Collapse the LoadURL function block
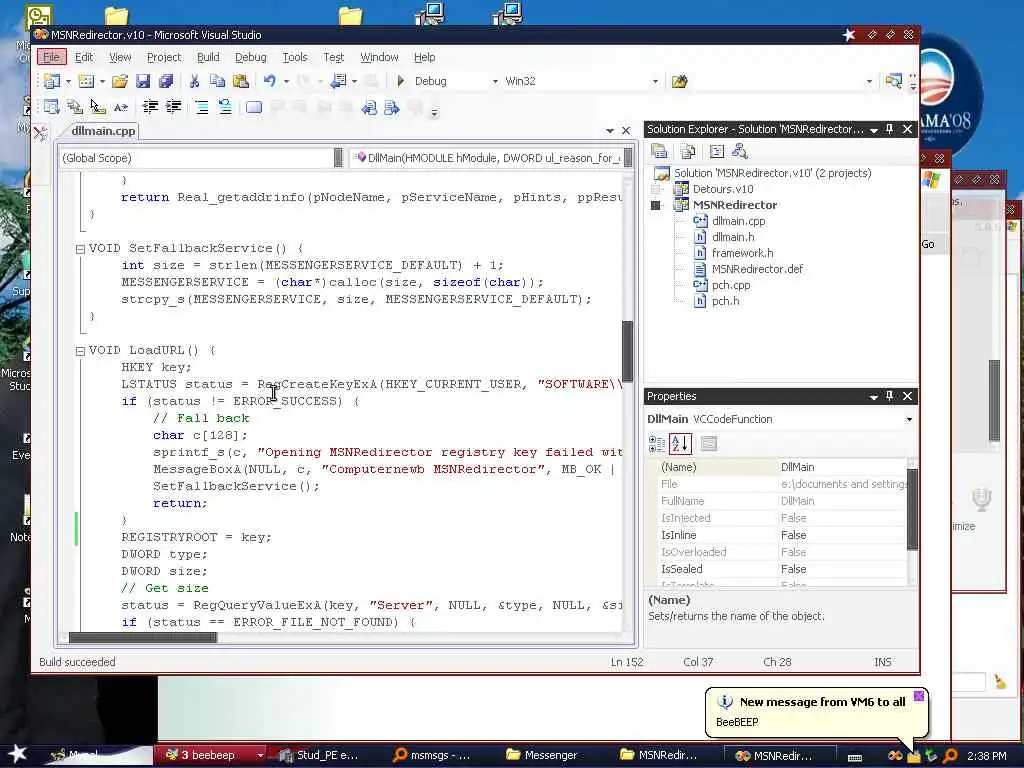The width and height of the screenshot is (1024, 768). 80,351
